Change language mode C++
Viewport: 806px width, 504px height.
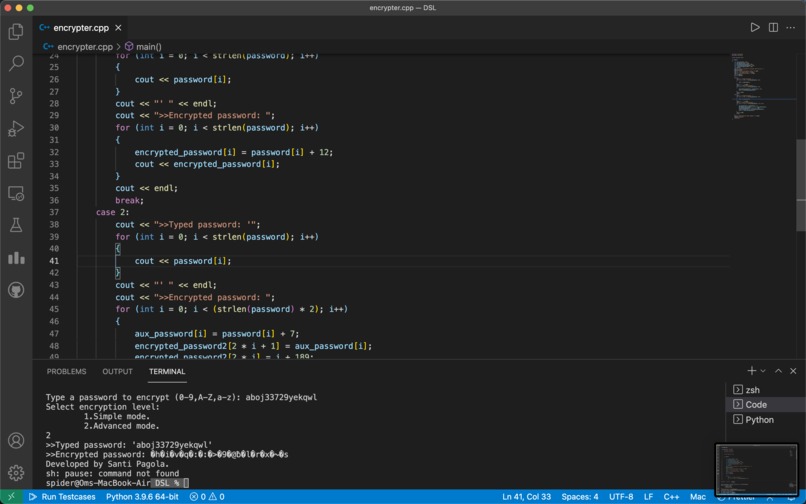point(671,497)
